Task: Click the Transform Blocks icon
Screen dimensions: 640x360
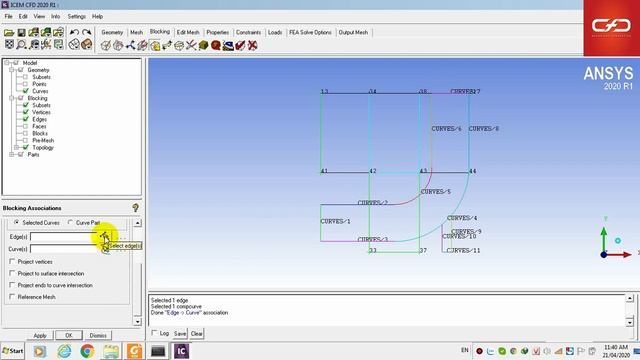Action: click(179, 45)
